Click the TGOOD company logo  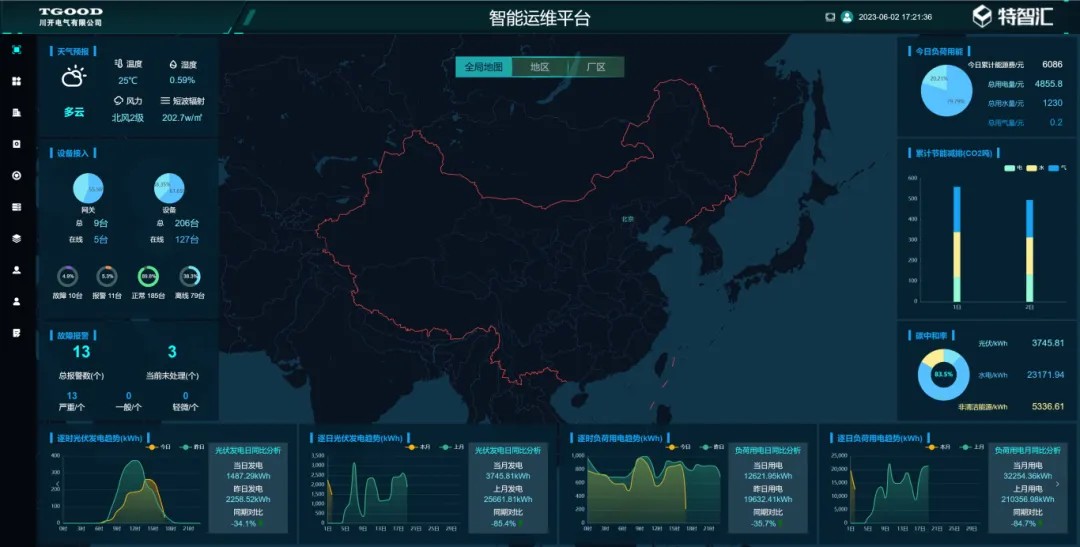(x=71, y=17)
